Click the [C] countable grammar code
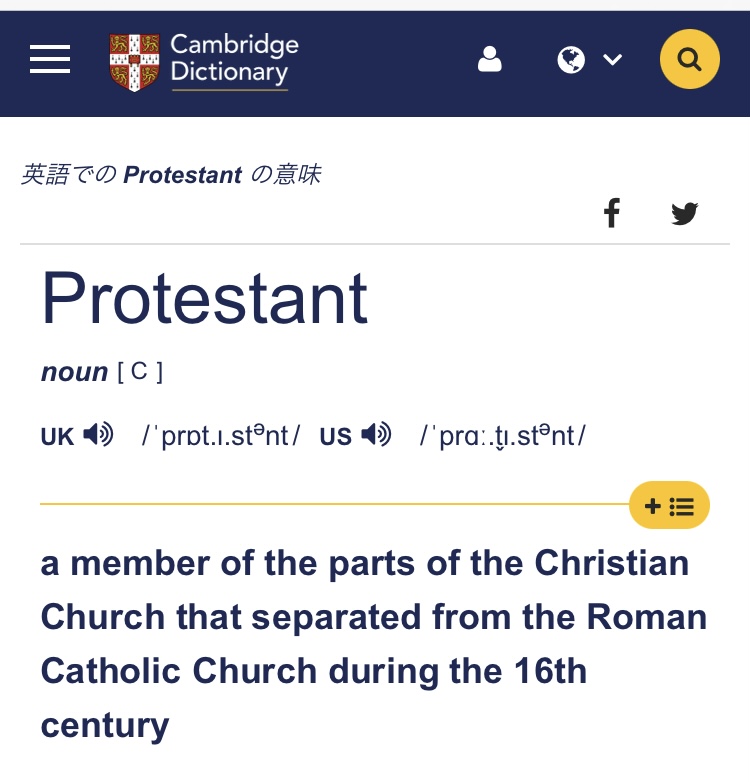 click(x=140, y=372)
